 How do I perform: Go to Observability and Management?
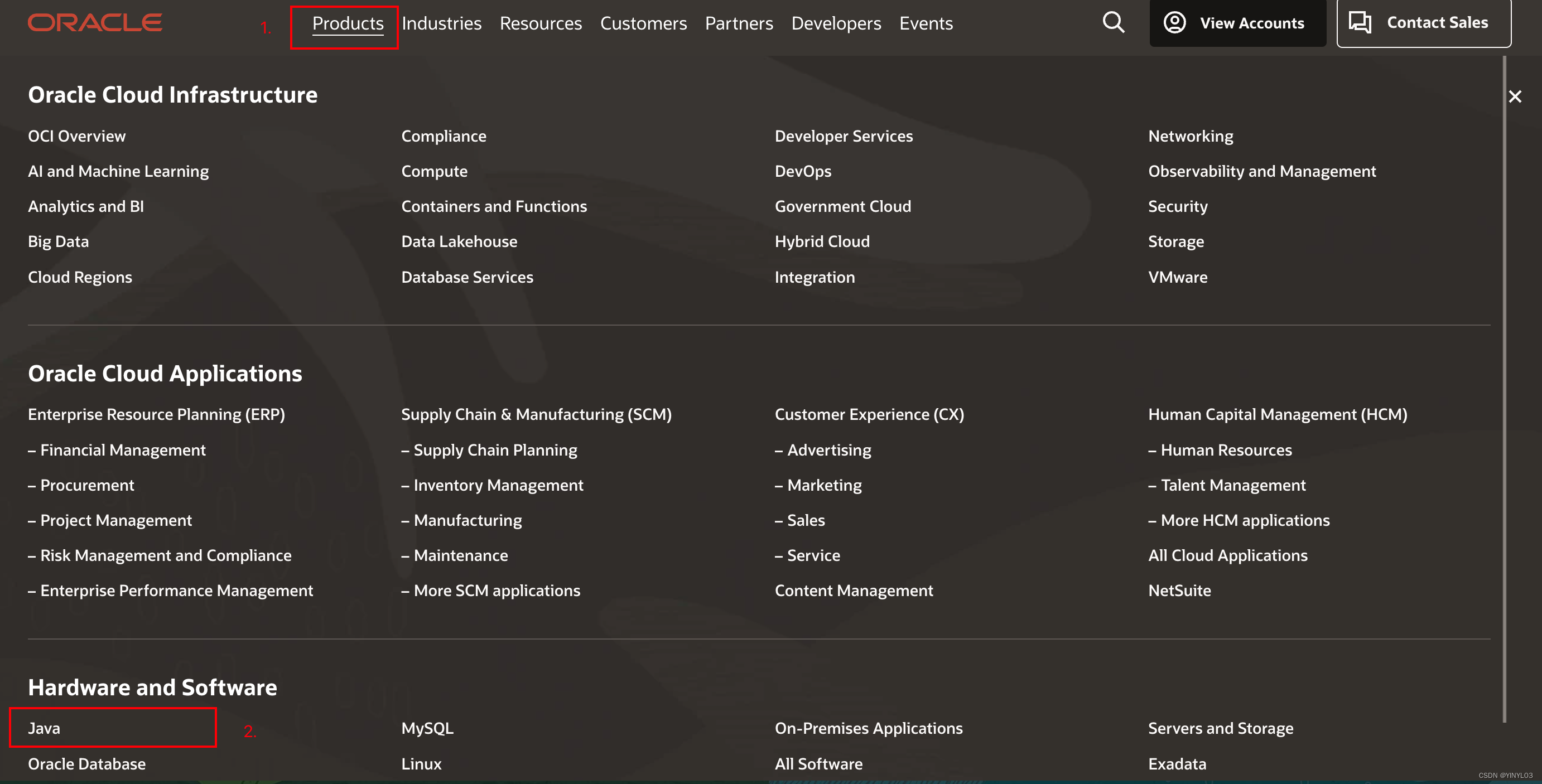[1261, 171]
